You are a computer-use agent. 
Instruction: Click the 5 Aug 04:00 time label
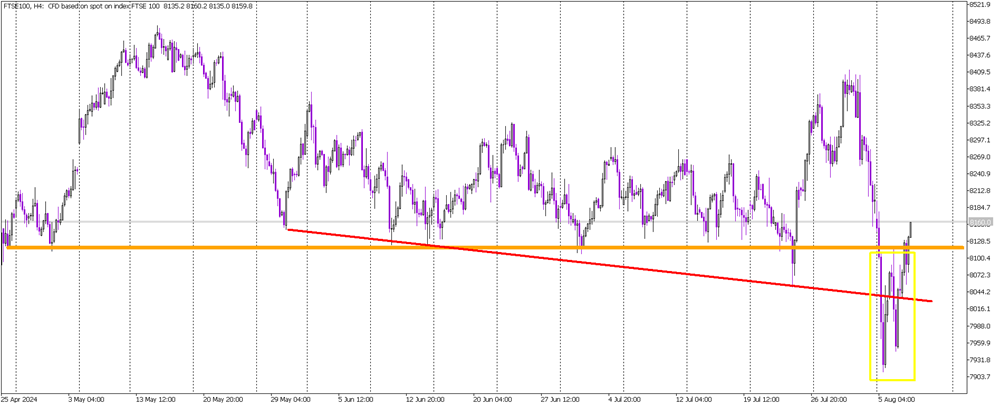pyautogui.click(x=899, y=401)
